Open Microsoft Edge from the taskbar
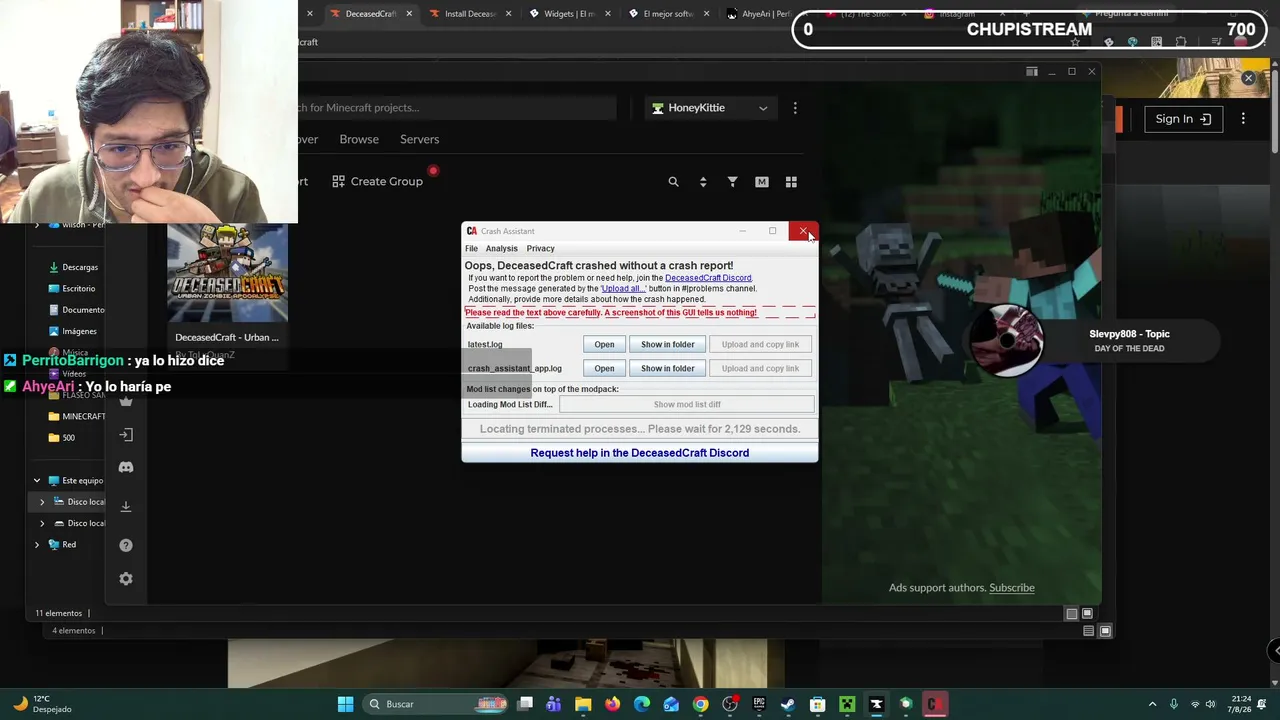1280x720 pixels. click(x=642, y=704)
